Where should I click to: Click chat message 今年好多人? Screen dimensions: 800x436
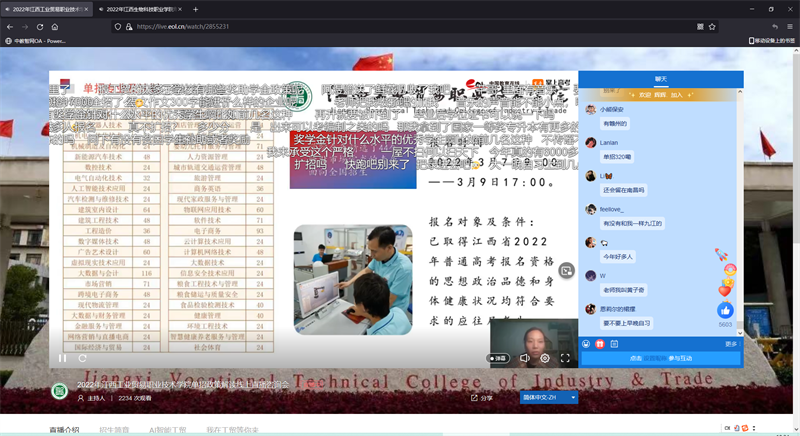point(617,257)
